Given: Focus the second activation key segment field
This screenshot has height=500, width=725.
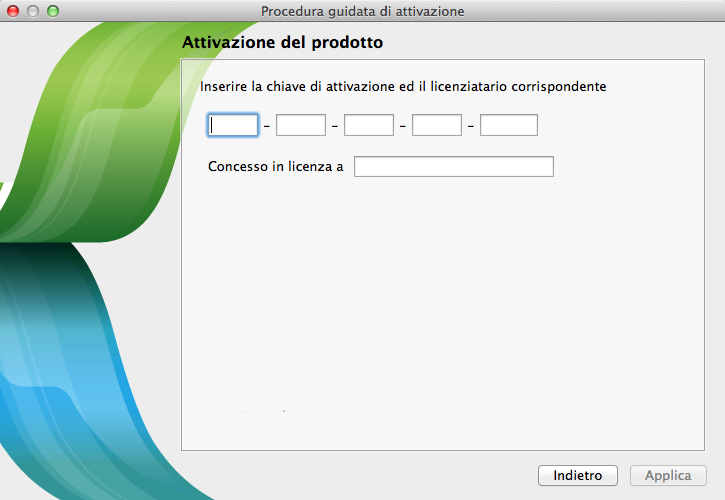Looking at the screenshot, I should tap(301, 125).
